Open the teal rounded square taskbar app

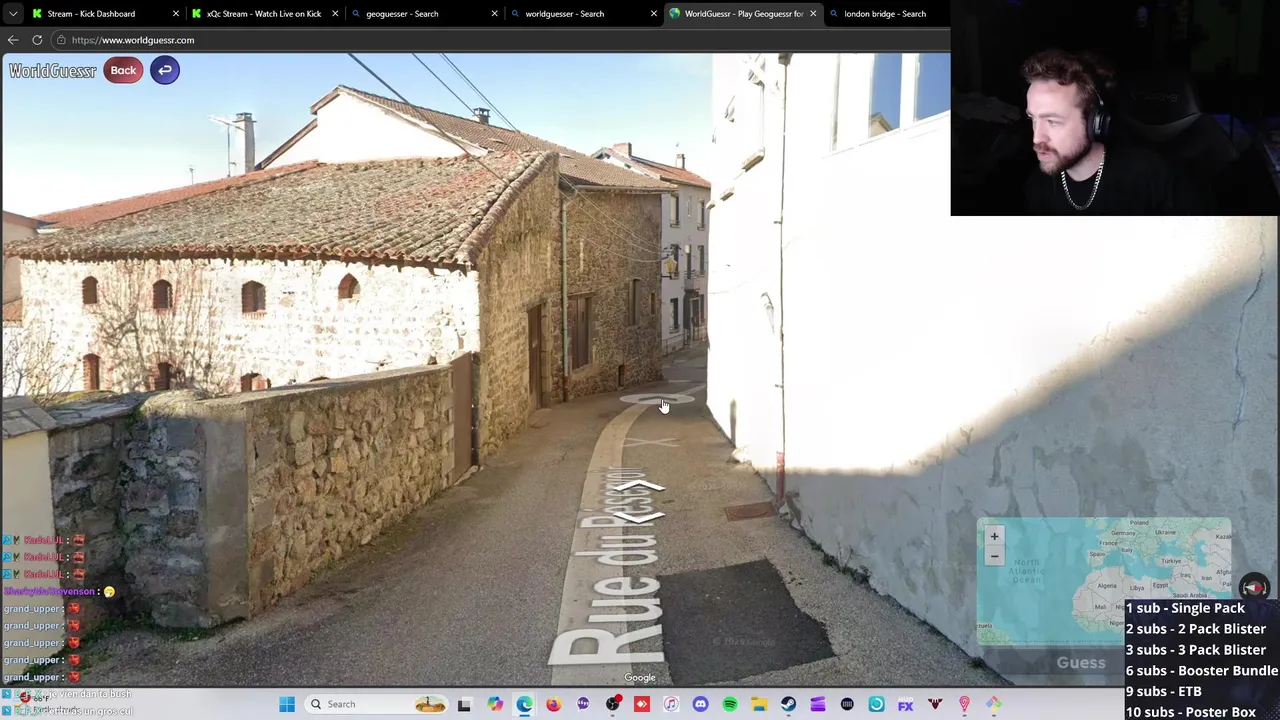876,704
